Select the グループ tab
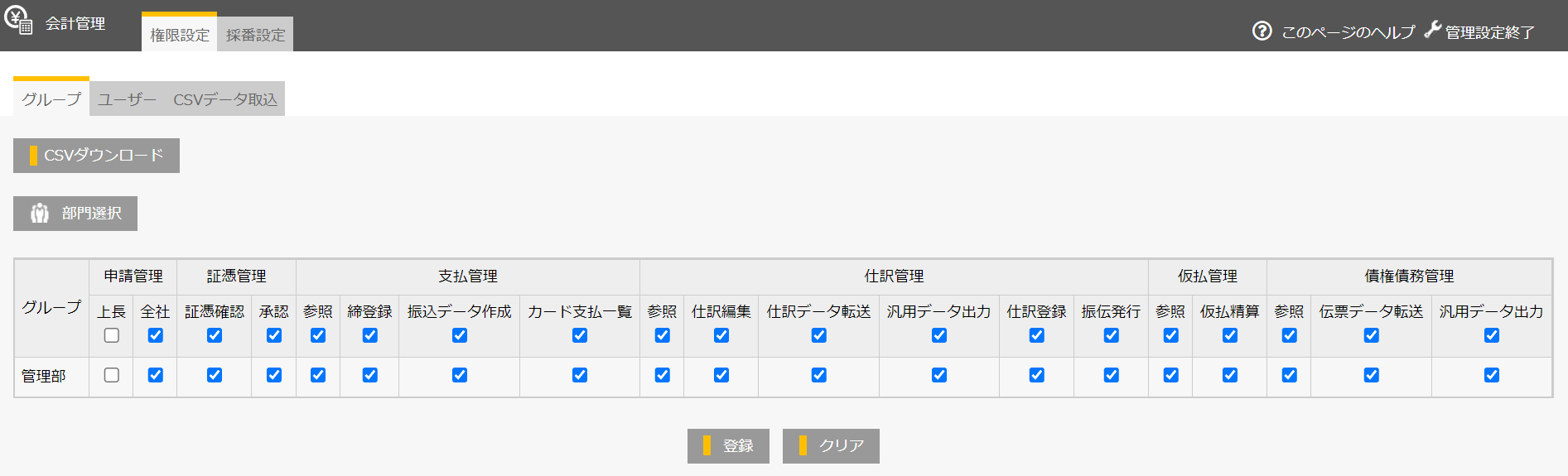The image size is (1568, 476). click(51, 99)
